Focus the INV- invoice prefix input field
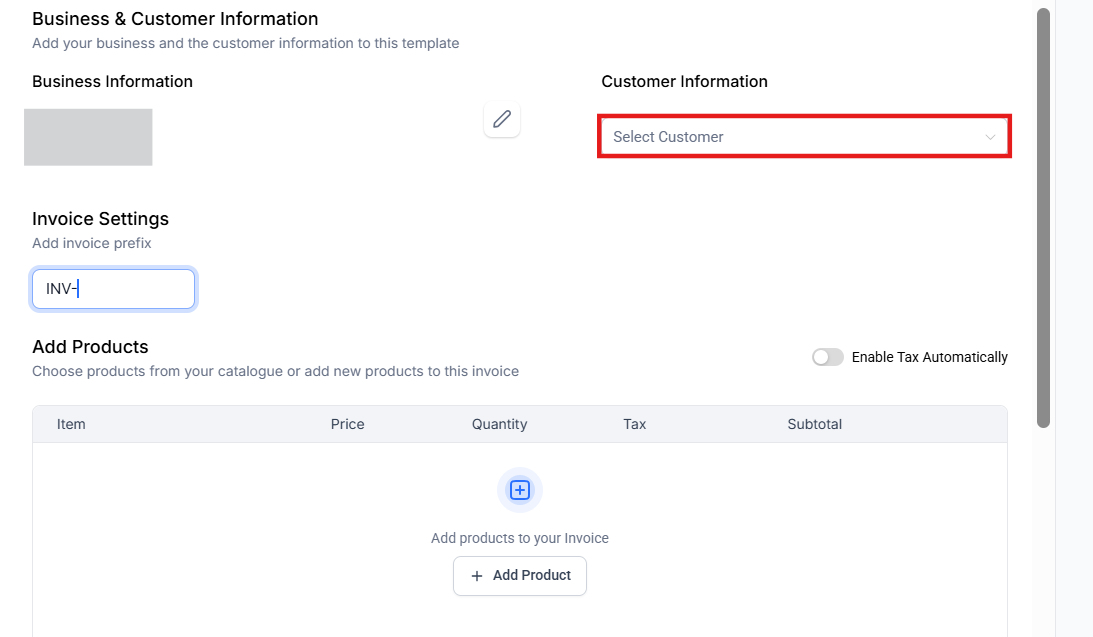 pyautogui.click(x=113, y=289)
